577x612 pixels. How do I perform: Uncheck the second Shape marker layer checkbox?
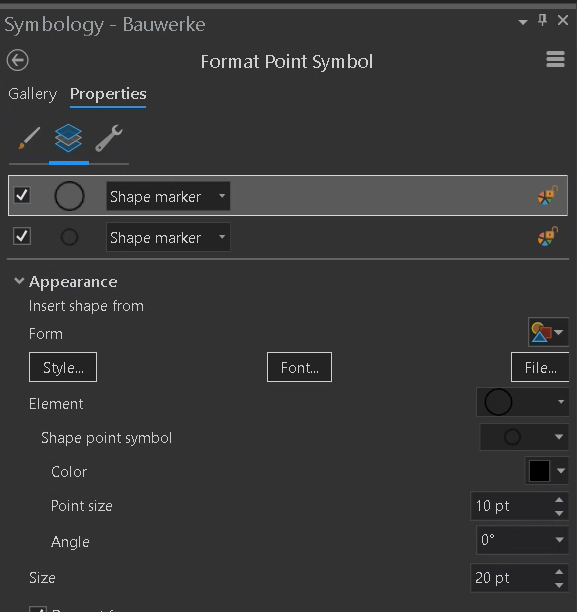pyautogui.click(x=22, y=237)
